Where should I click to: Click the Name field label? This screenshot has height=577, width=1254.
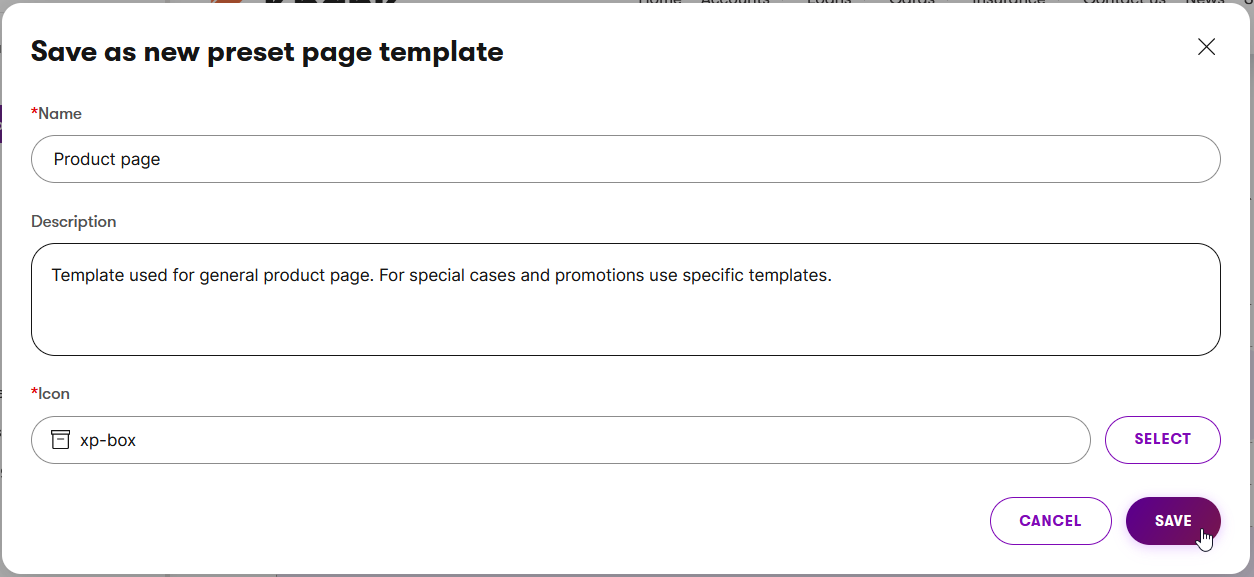point(60,114)
